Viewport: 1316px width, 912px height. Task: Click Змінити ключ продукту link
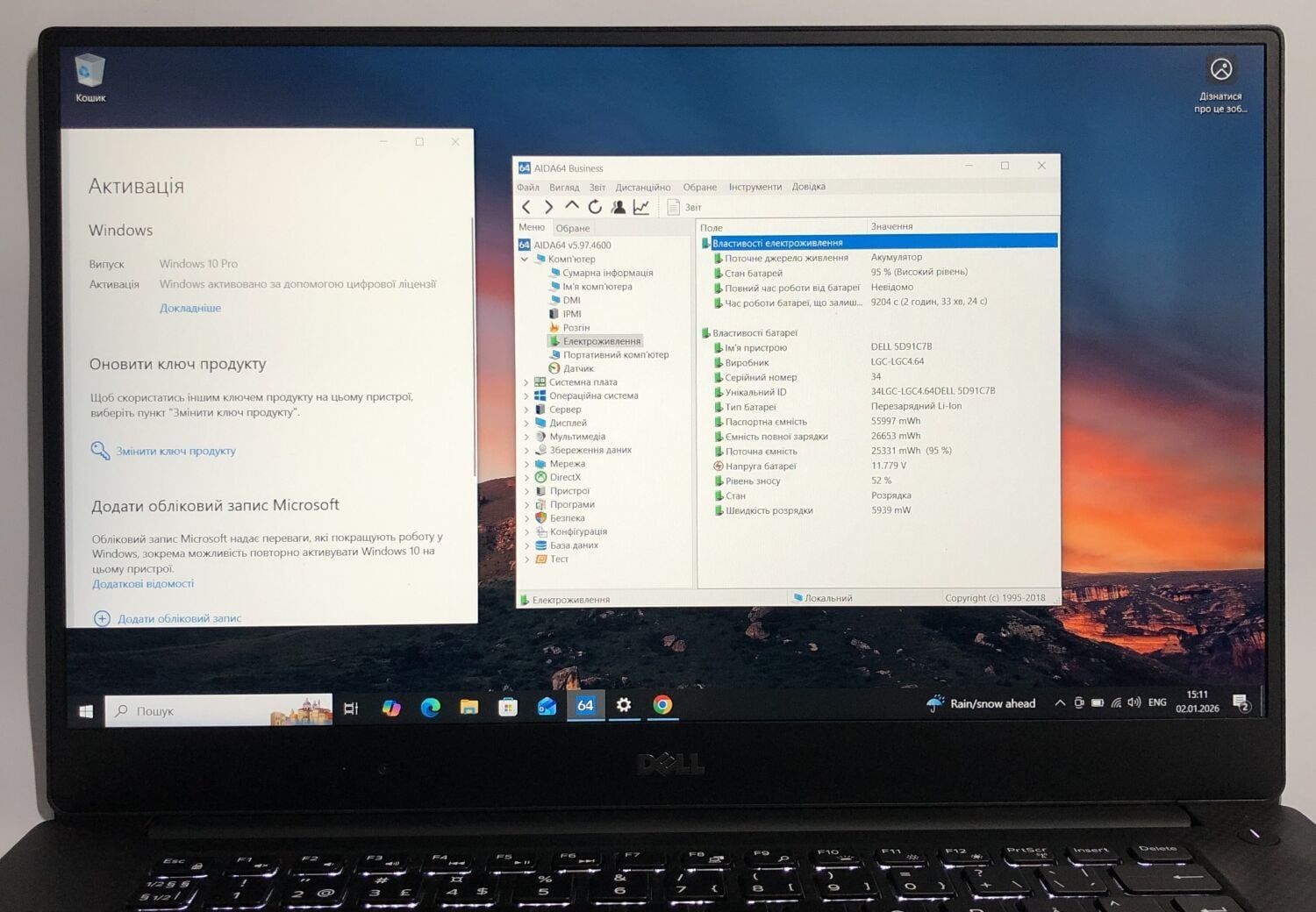175,452
